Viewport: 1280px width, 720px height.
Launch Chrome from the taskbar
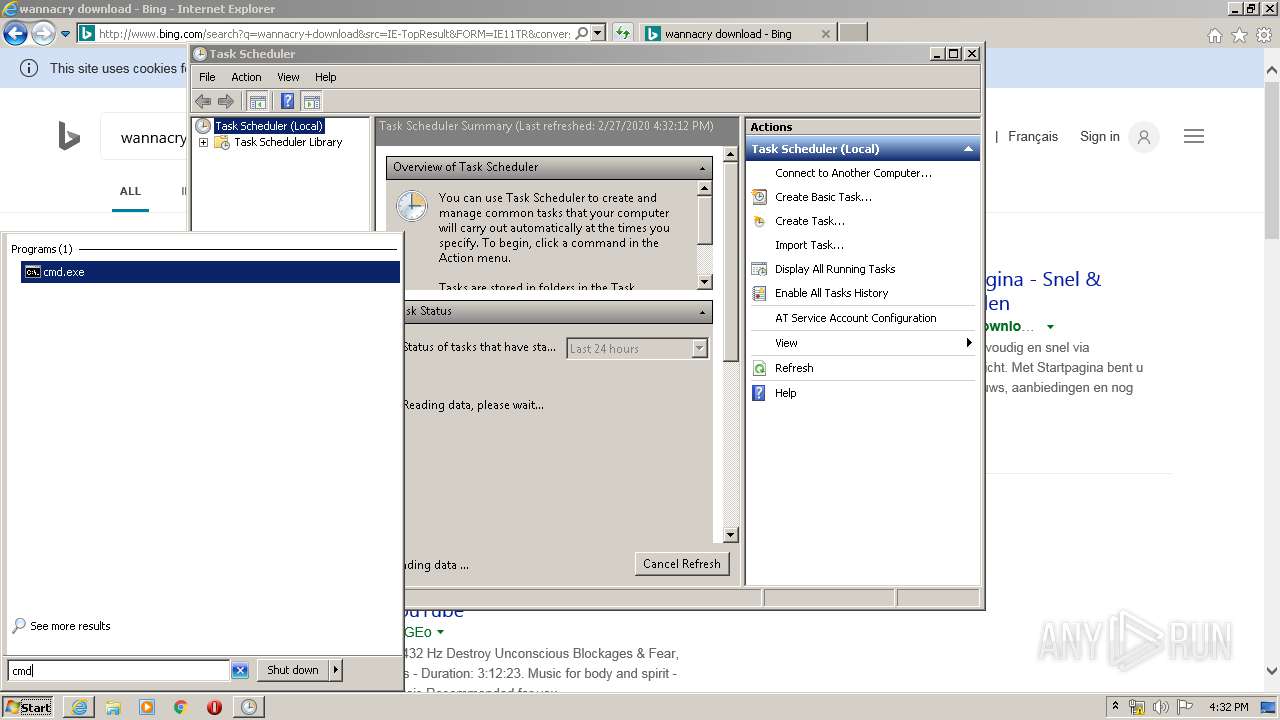click(x=181, y=707)
